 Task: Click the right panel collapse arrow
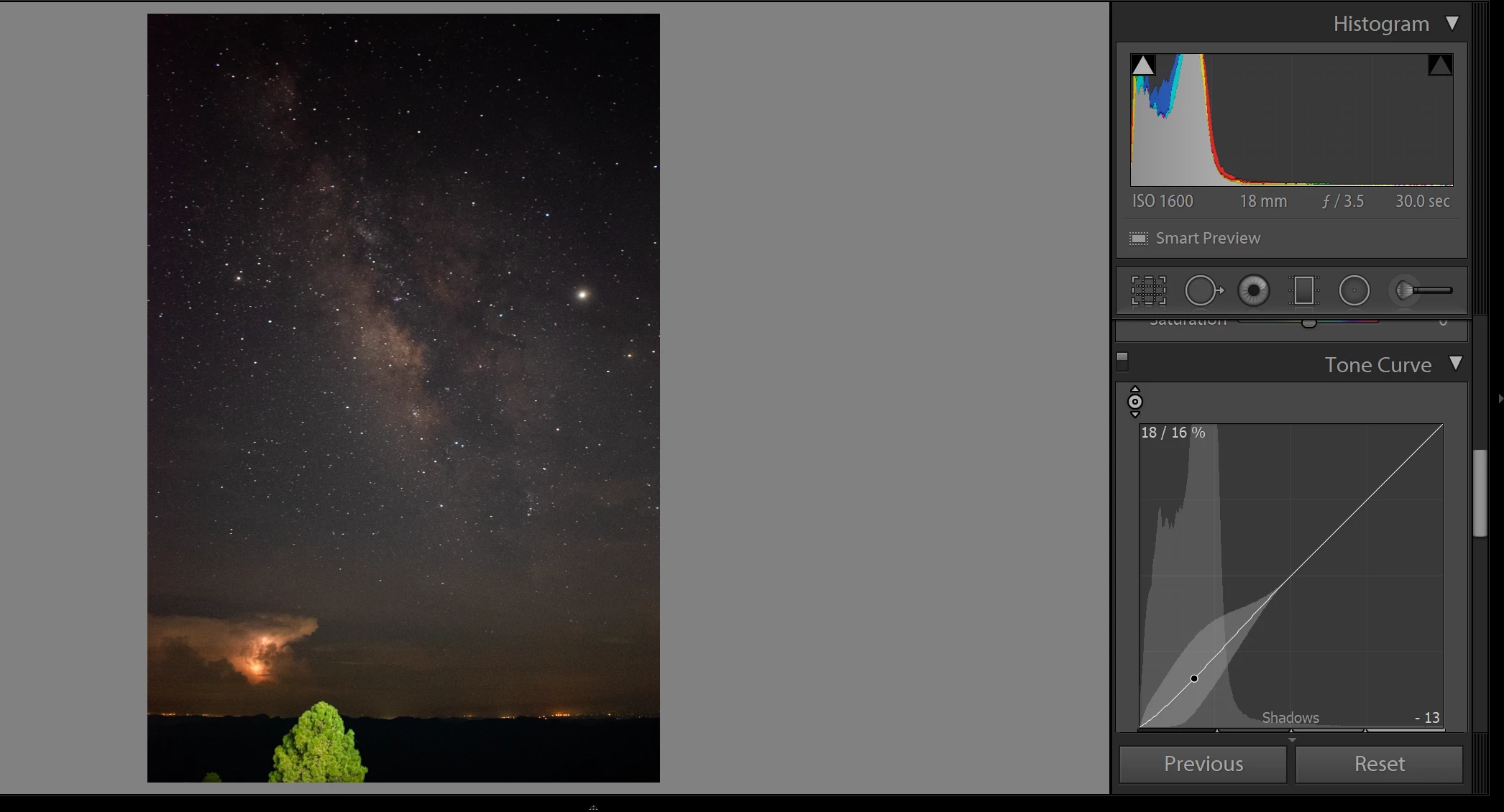[1500, 398]
